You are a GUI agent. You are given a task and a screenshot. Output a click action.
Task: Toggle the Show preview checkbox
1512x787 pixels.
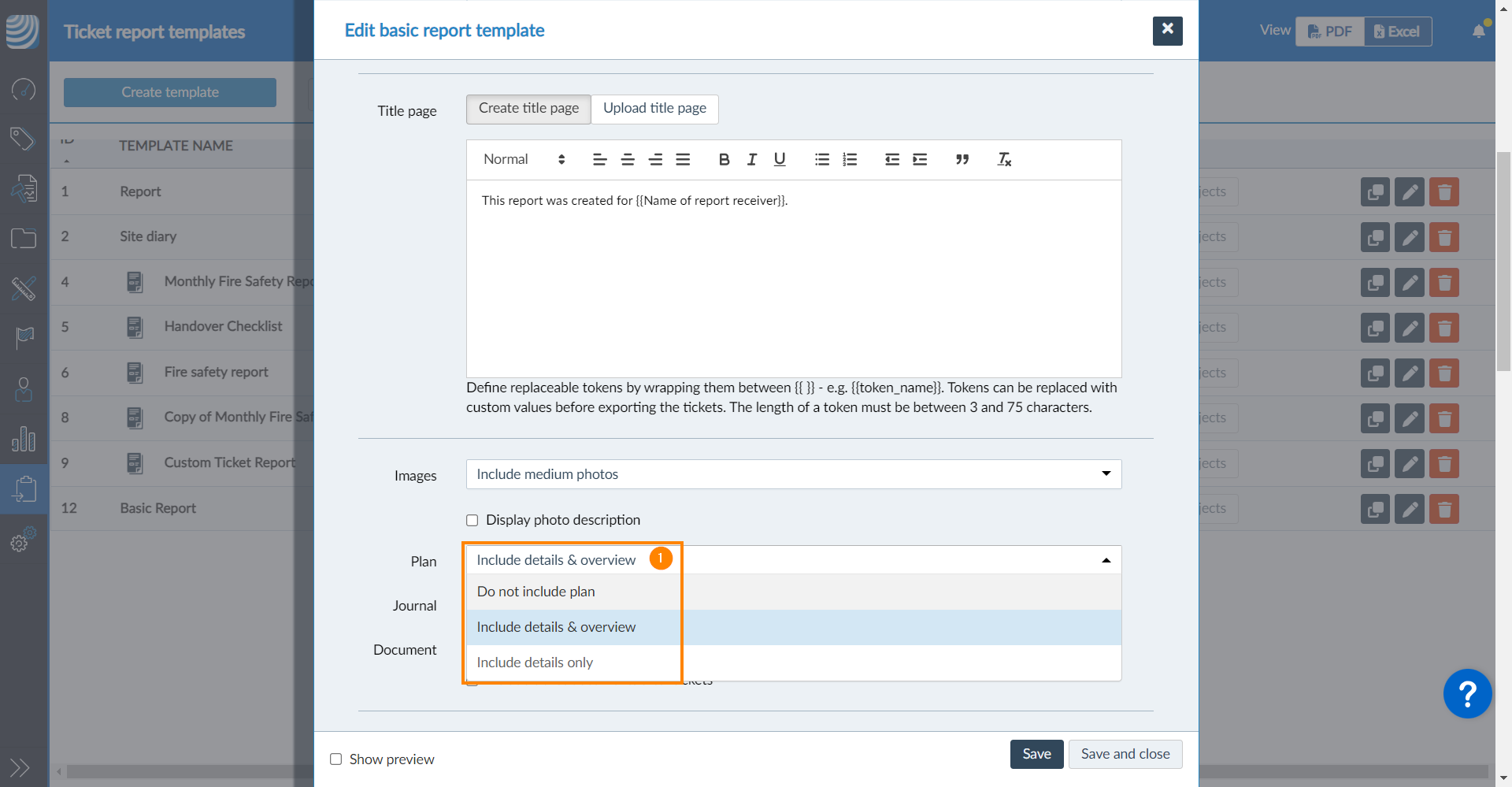336,759
